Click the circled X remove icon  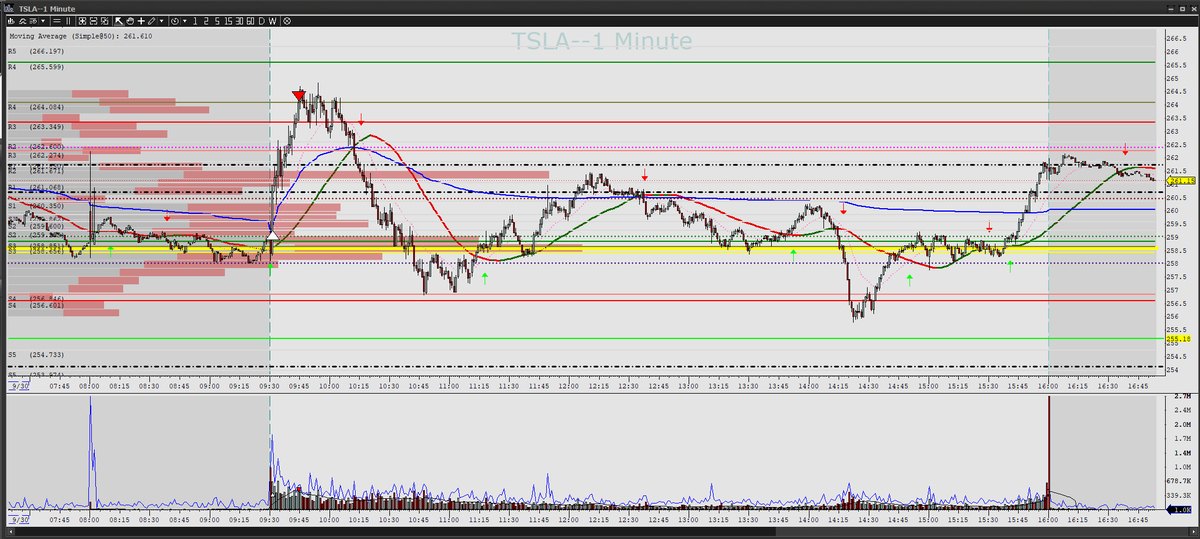point(287,21)
